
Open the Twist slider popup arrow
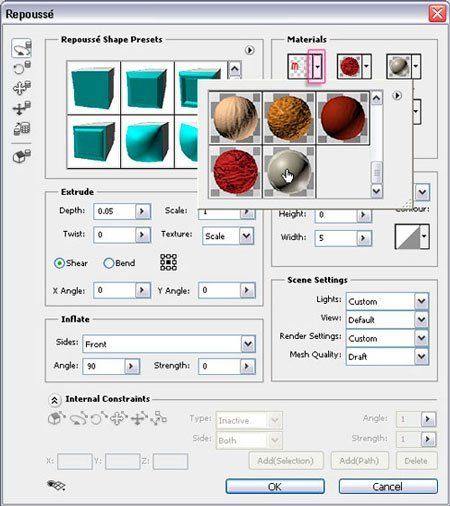[143, 235]
